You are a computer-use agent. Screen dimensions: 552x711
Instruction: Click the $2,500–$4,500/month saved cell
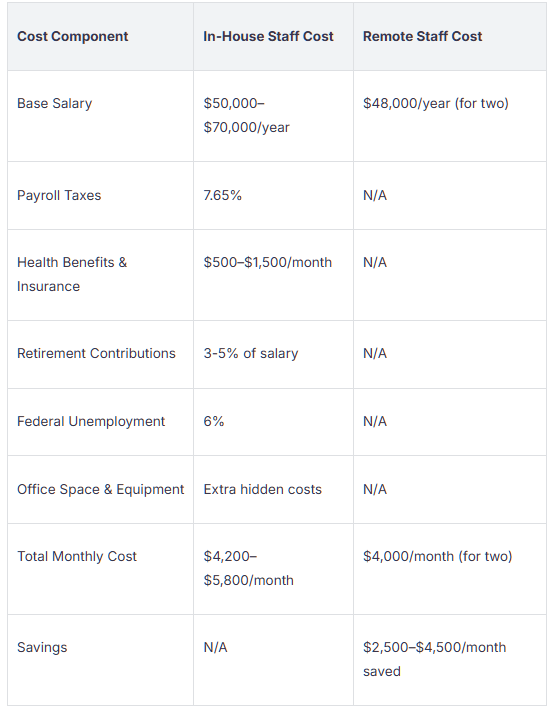pyautogui.click(x=435, y=659)
